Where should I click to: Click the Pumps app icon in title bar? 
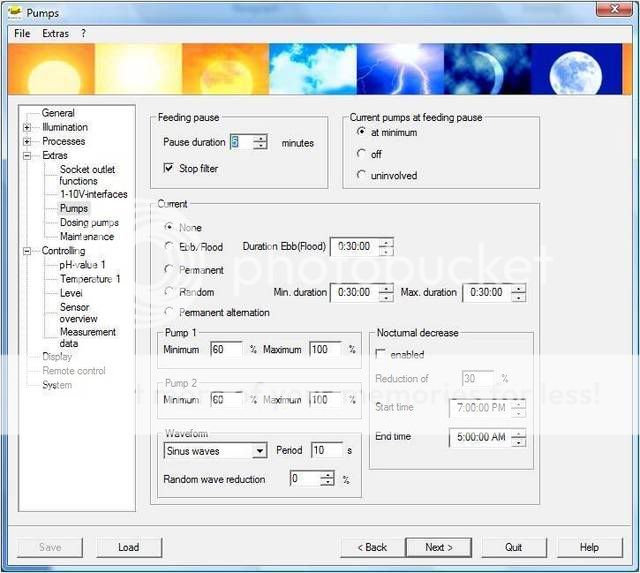[x=14, y=12]
